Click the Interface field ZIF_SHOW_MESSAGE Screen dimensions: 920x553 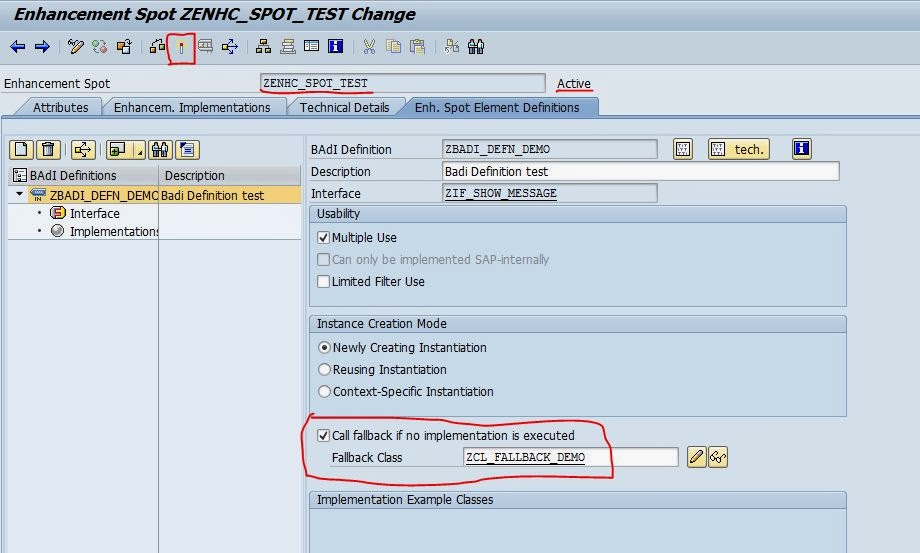pos(549,193)
